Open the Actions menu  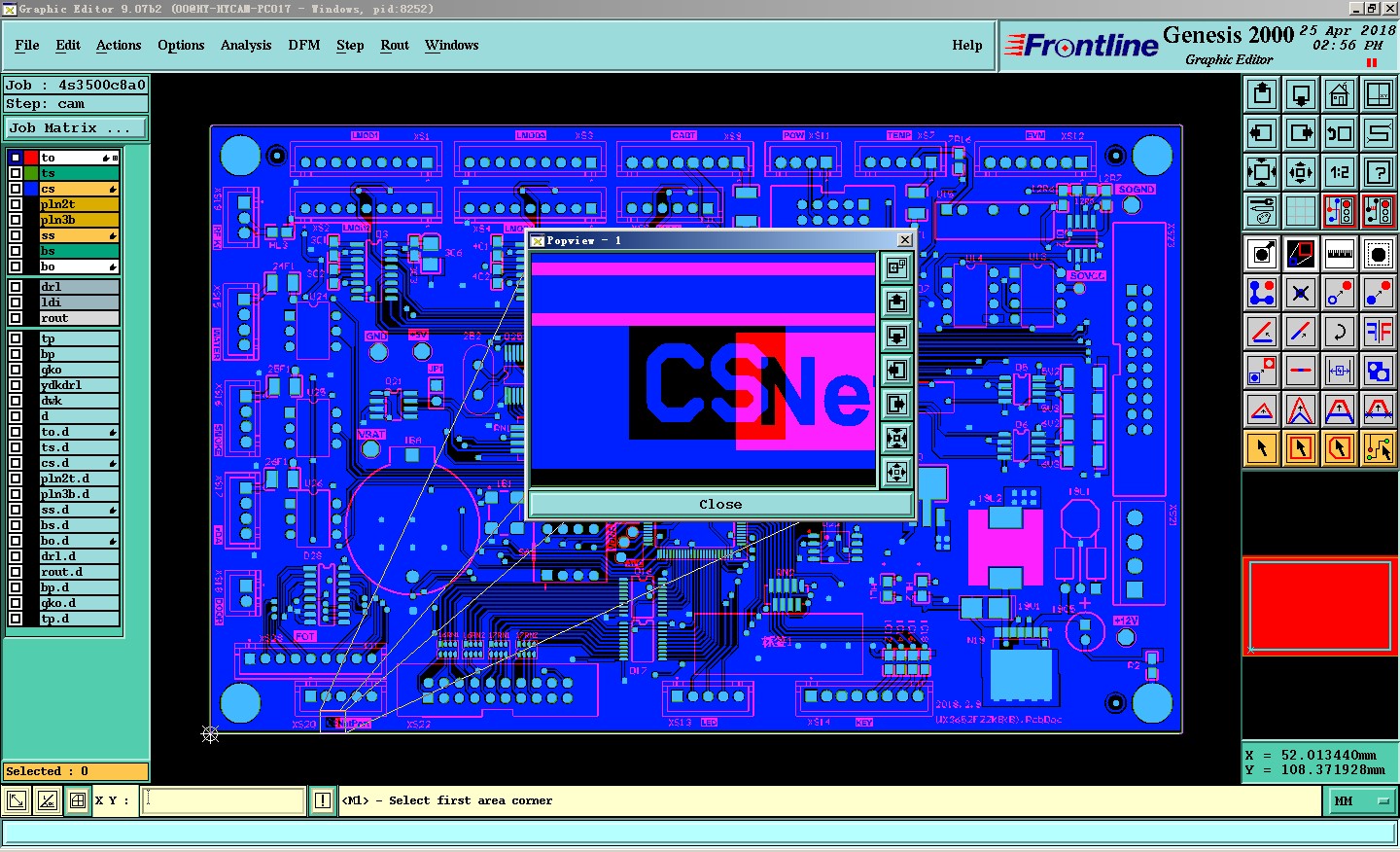pyautogui.click(x=119, y=45)
